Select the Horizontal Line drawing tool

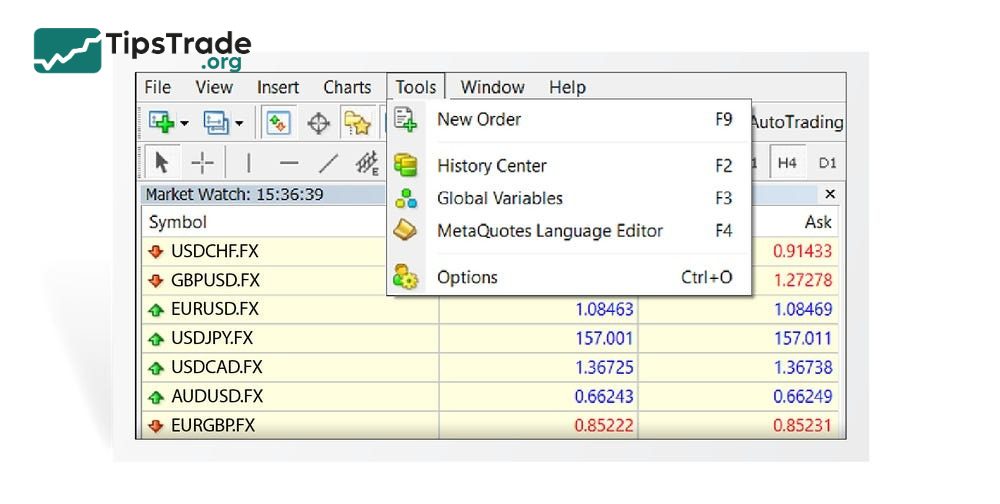[x=289, y=162]
